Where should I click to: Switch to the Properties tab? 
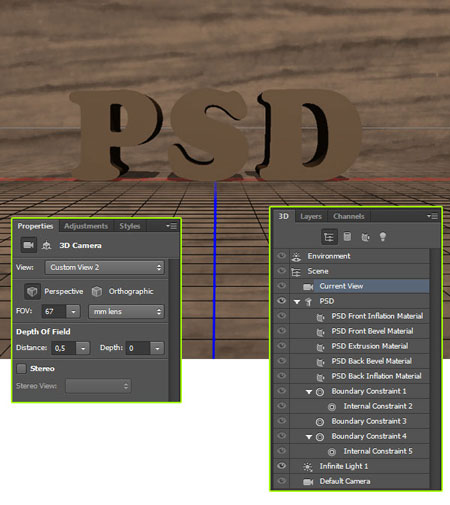pos(35,226)
